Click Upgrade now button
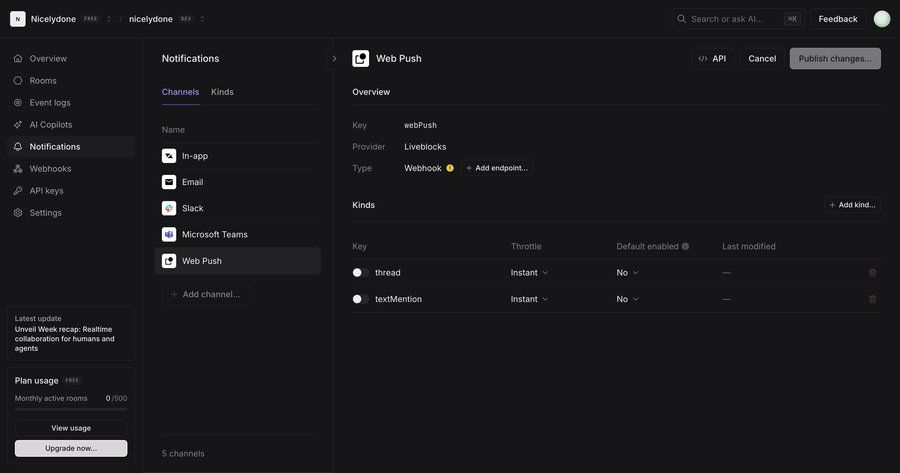 point(71,448)
